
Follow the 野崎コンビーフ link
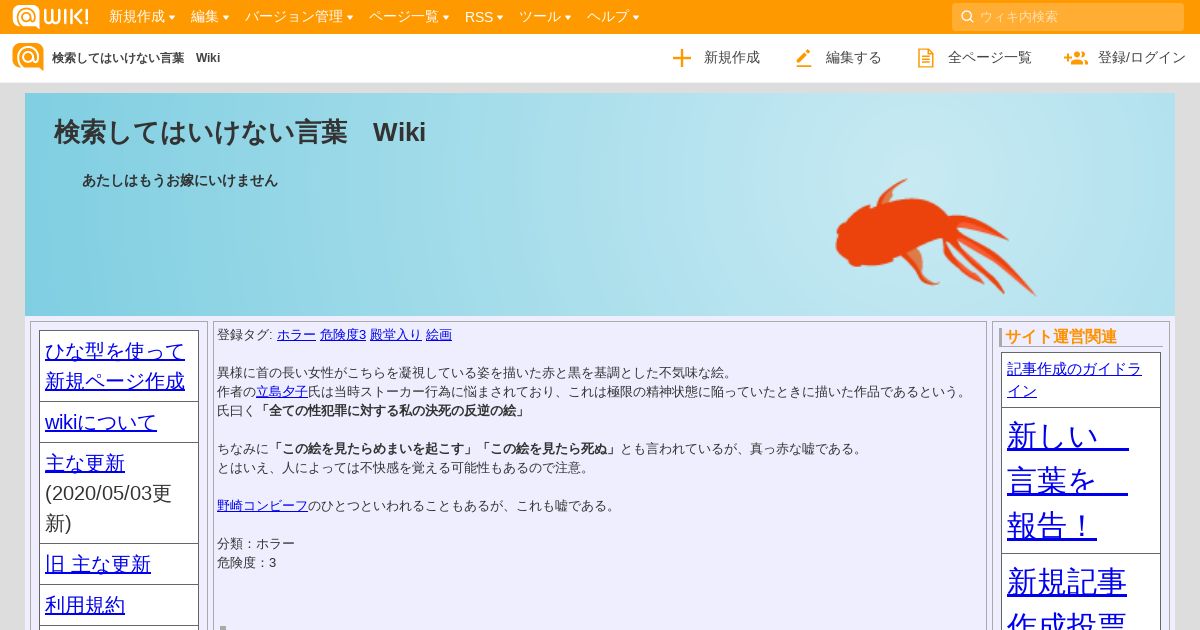click(x=262, y=506)
